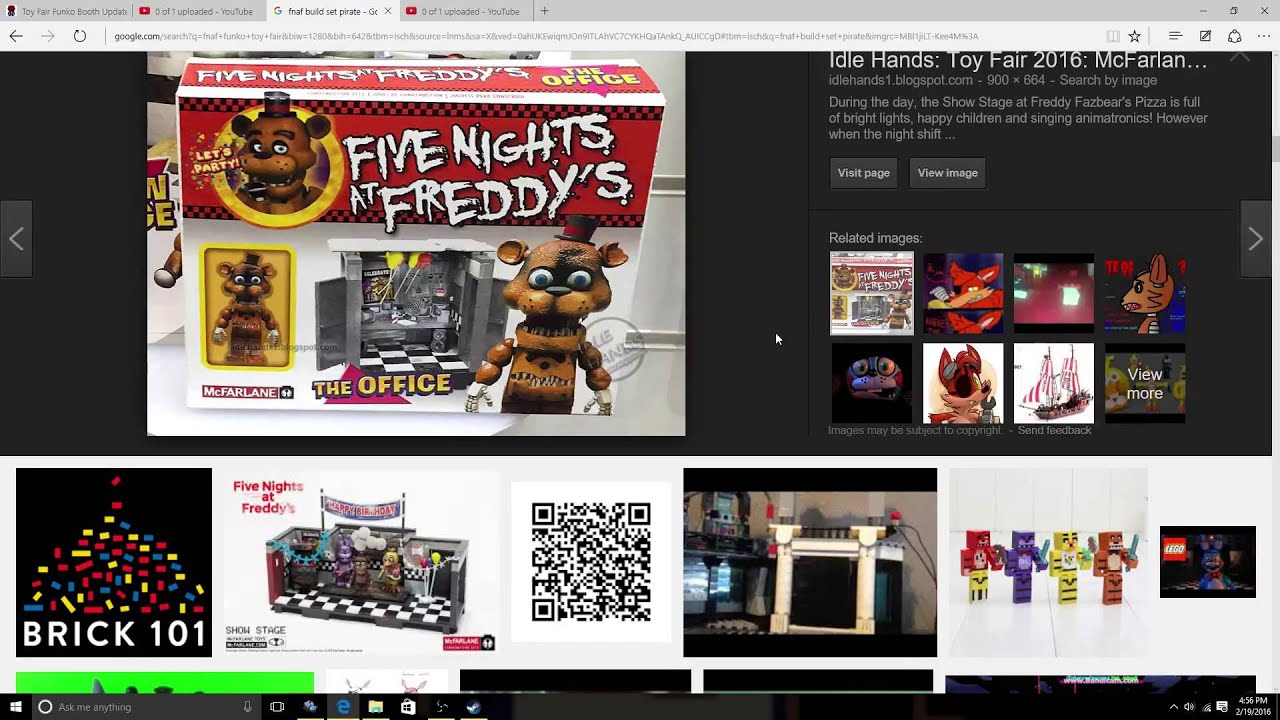The width and height of the screenshot is (1280, 720).
Task: Open idlehands1.blogspot.com source link
Action: tap(901, 80)
